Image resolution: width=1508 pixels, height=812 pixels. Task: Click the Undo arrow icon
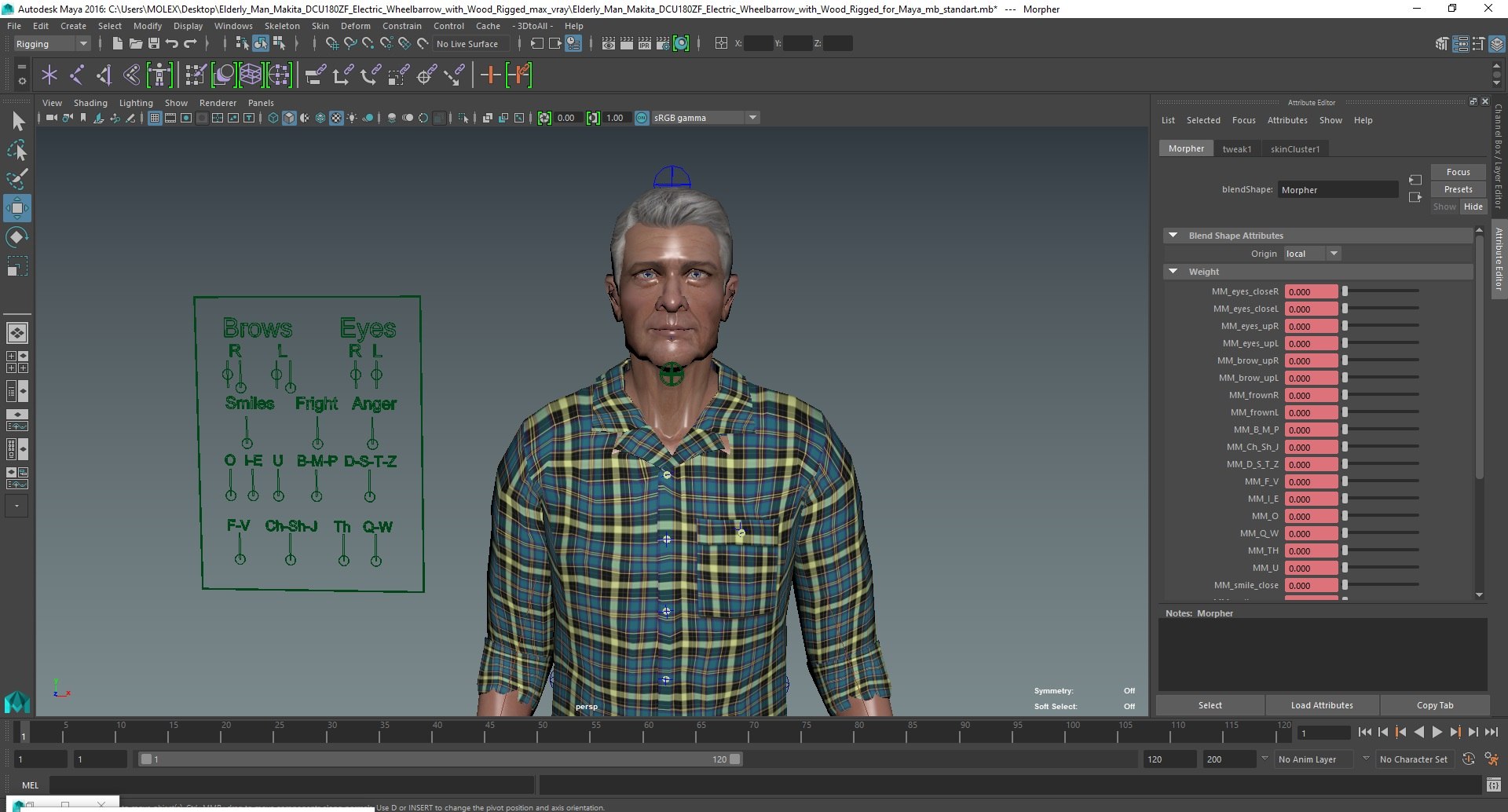click(x=172, y=44)
